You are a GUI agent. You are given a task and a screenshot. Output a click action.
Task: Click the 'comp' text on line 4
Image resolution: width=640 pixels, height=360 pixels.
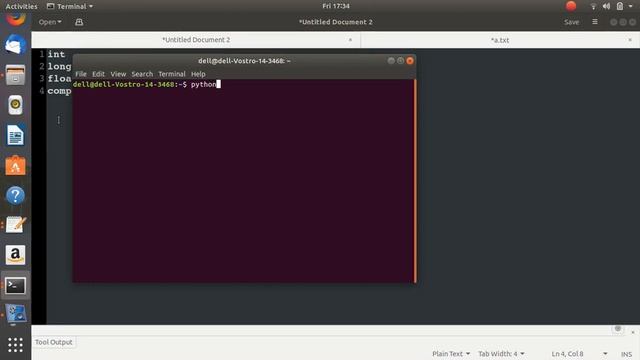(59, 91)
